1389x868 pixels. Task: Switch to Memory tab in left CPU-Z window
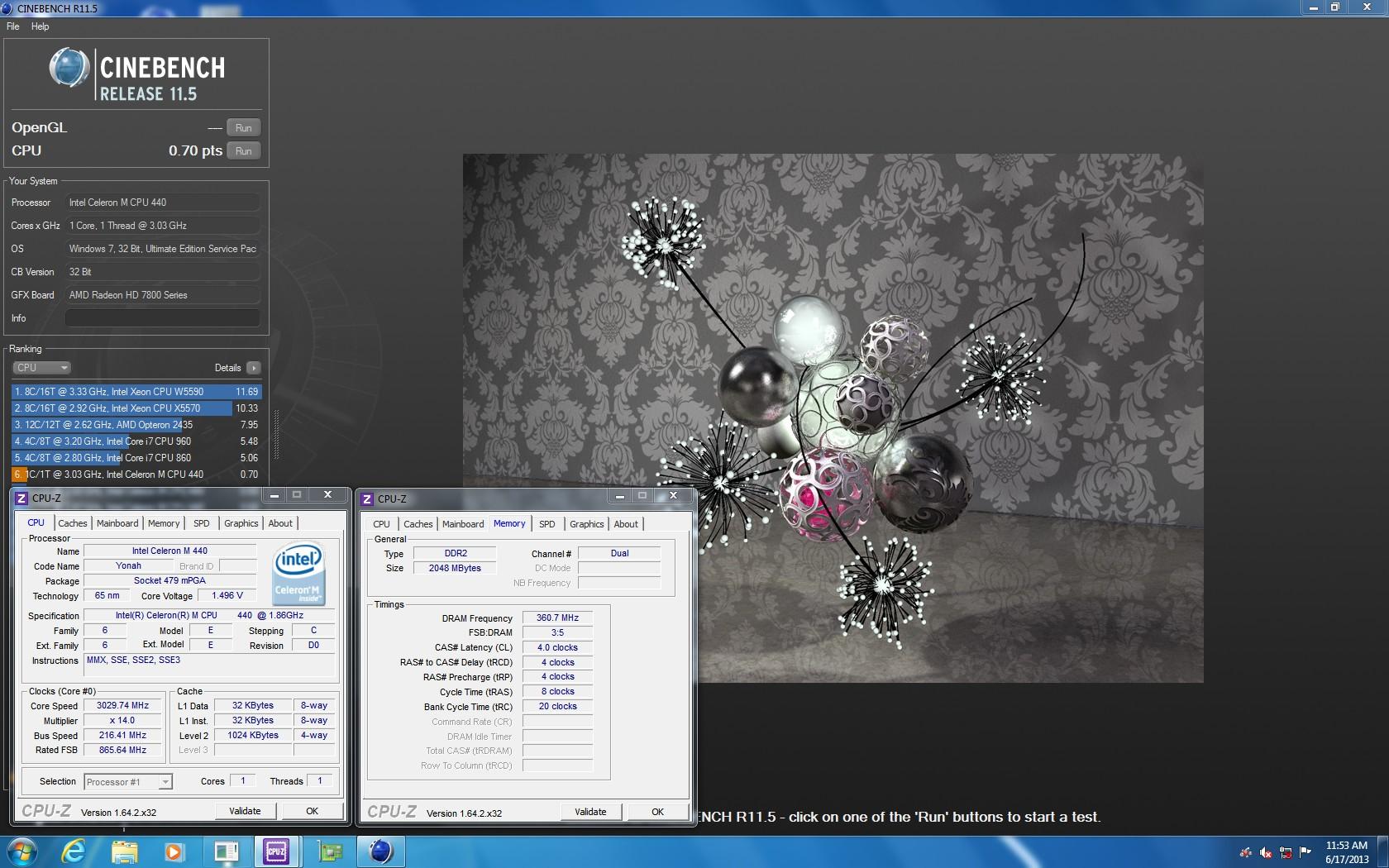(164, 523)
